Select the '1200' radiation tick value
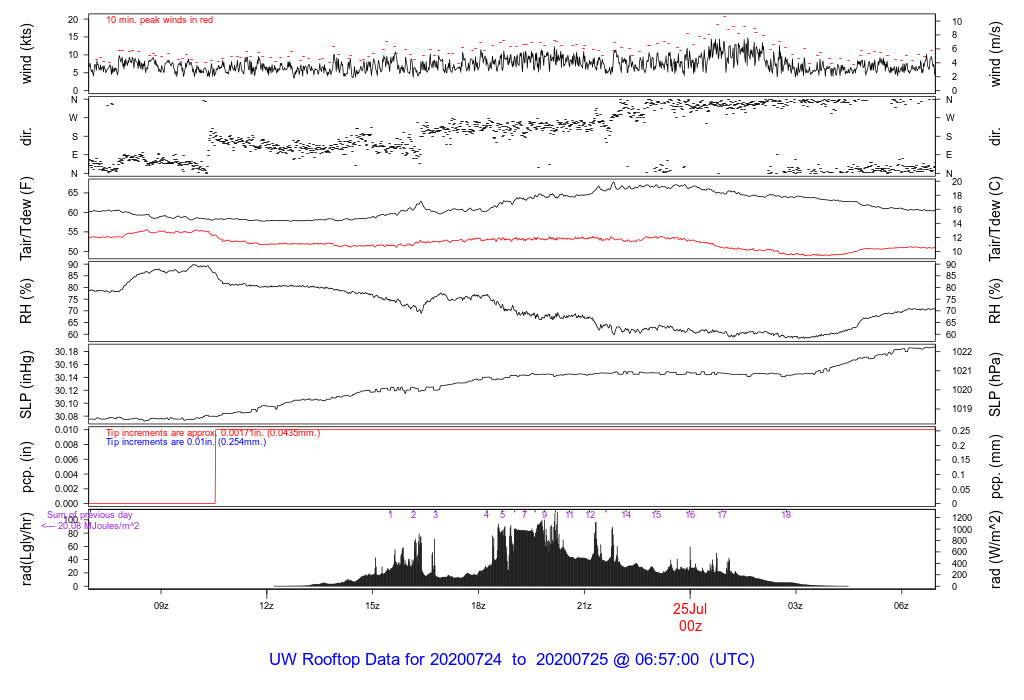The height and width of the screenshot is (700, 1024). click(x=962, y=518)
